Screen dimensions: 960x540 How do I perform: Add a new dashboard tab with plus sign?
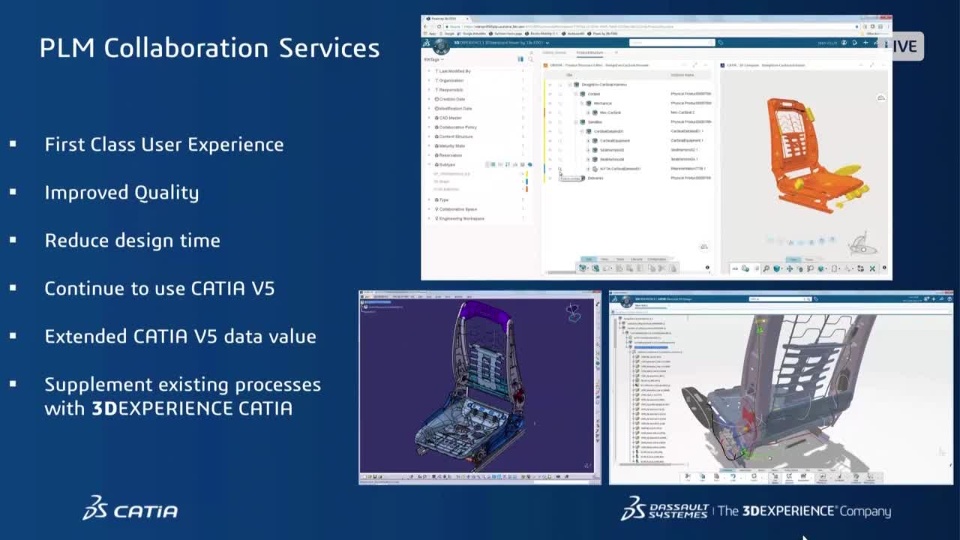(x=616, y=53)
